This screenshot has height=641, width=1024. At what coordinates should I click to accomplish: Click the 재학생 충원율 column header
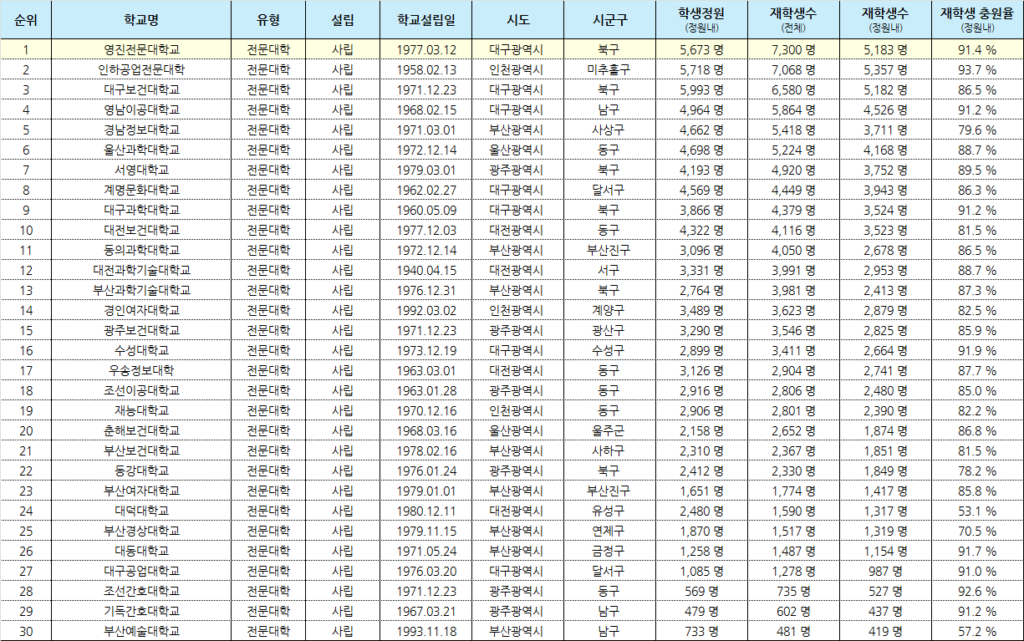pyautogui.click(x=978, y=20)
